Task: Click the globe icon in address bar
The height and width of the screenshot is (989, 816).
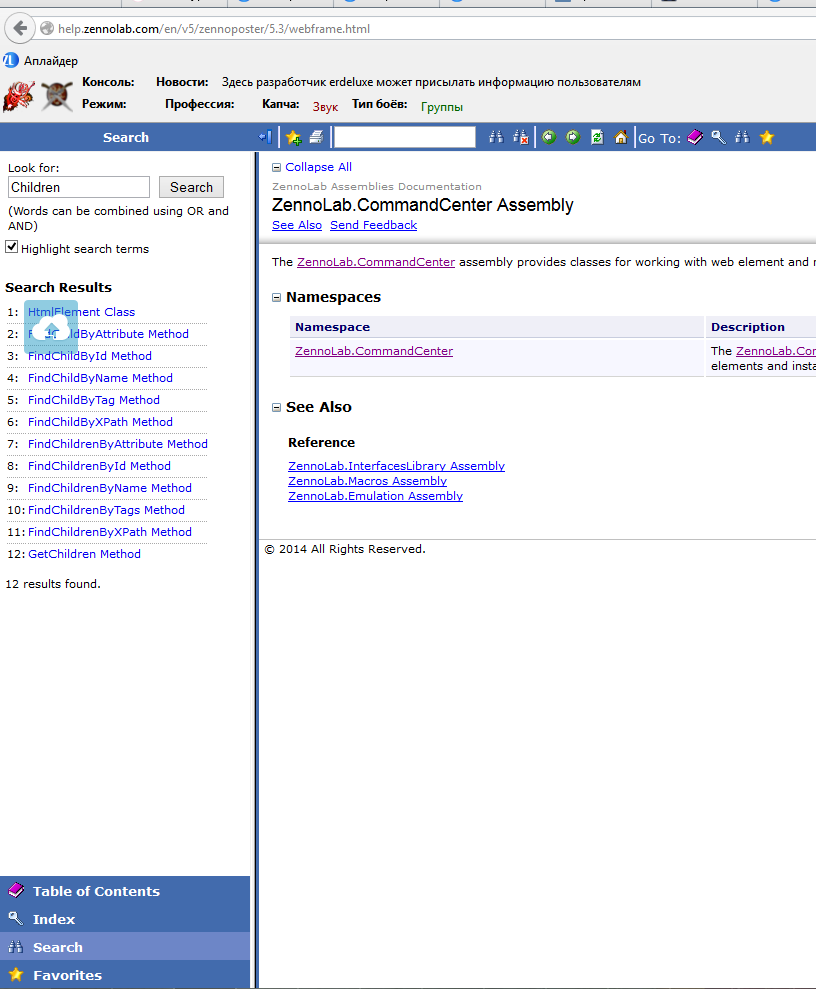Action: tap(47, 28)
